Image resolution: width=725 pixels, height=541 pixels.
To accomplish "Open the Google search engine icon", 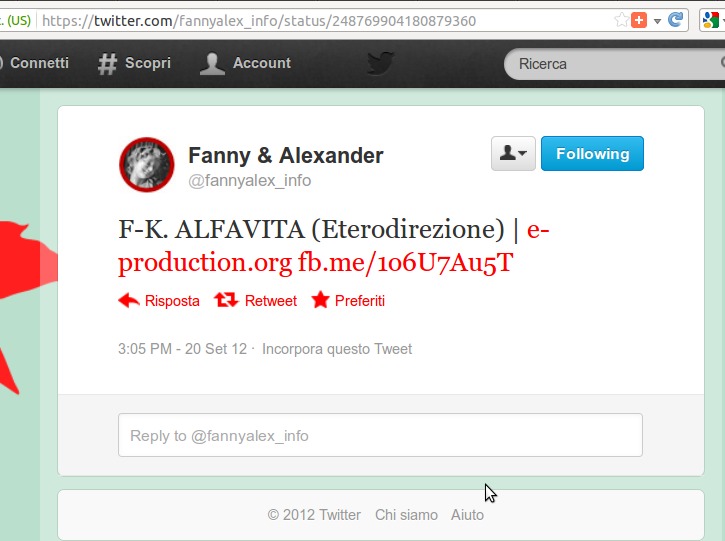I will 711,20.
